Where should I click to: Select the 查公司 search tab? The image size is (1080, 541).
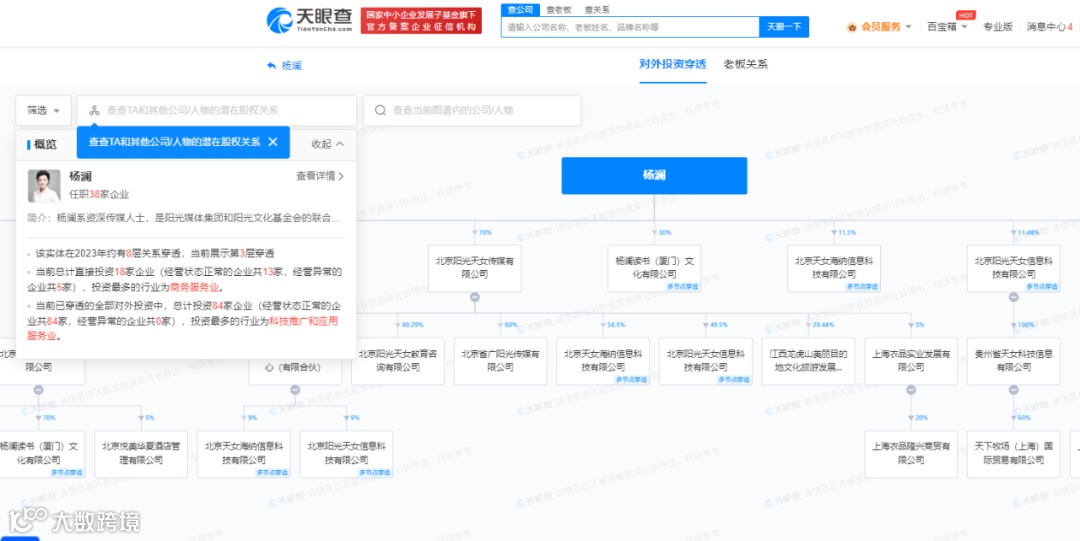(521, 10)
